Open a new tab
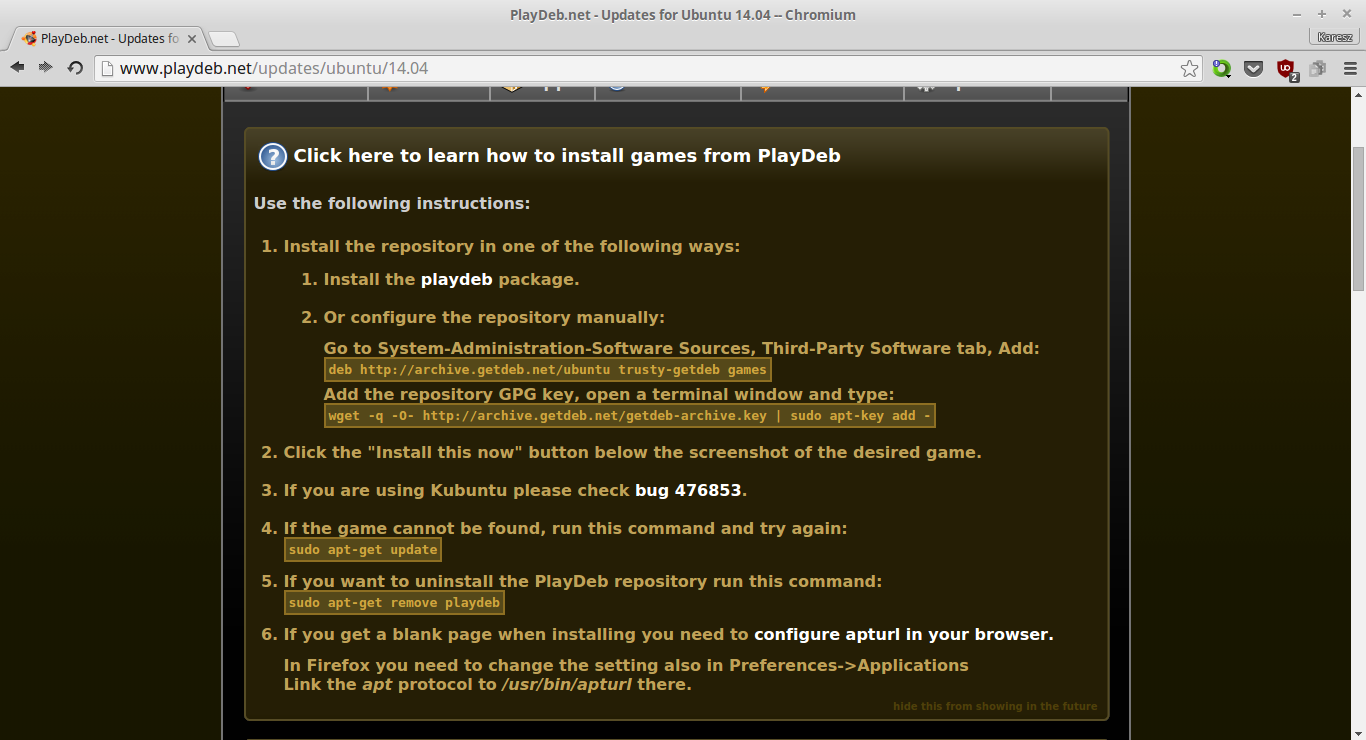 click(224, 39)
